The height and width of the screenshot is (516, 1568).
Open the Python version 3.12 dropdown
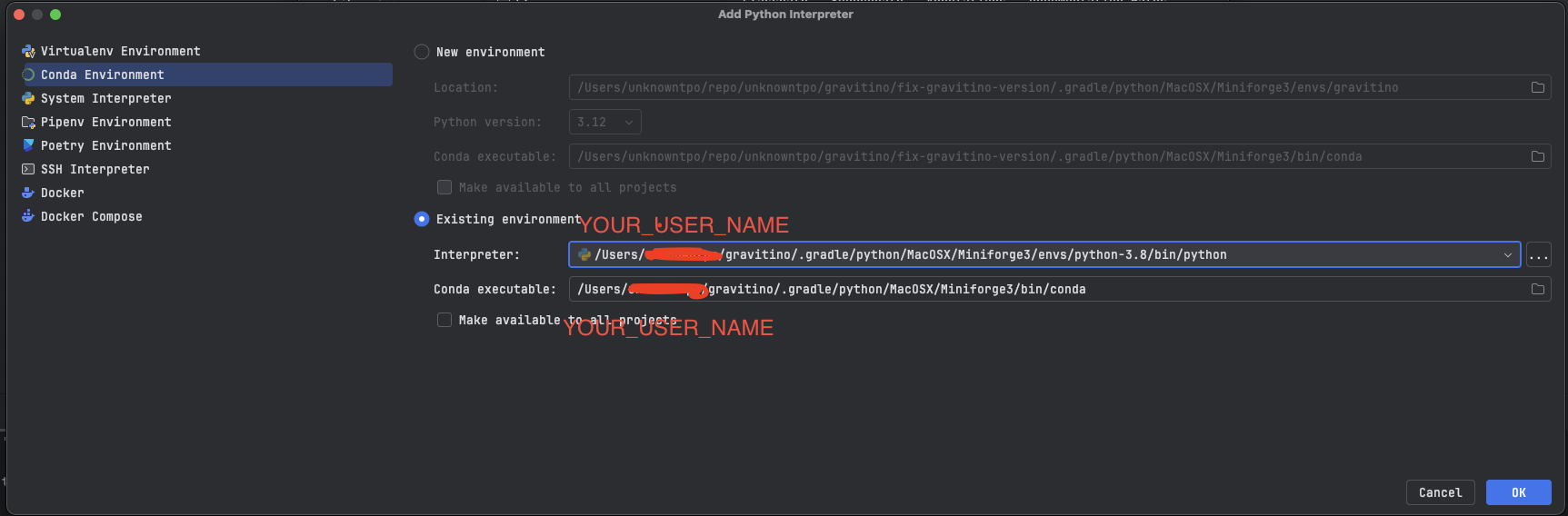(604, 122)
